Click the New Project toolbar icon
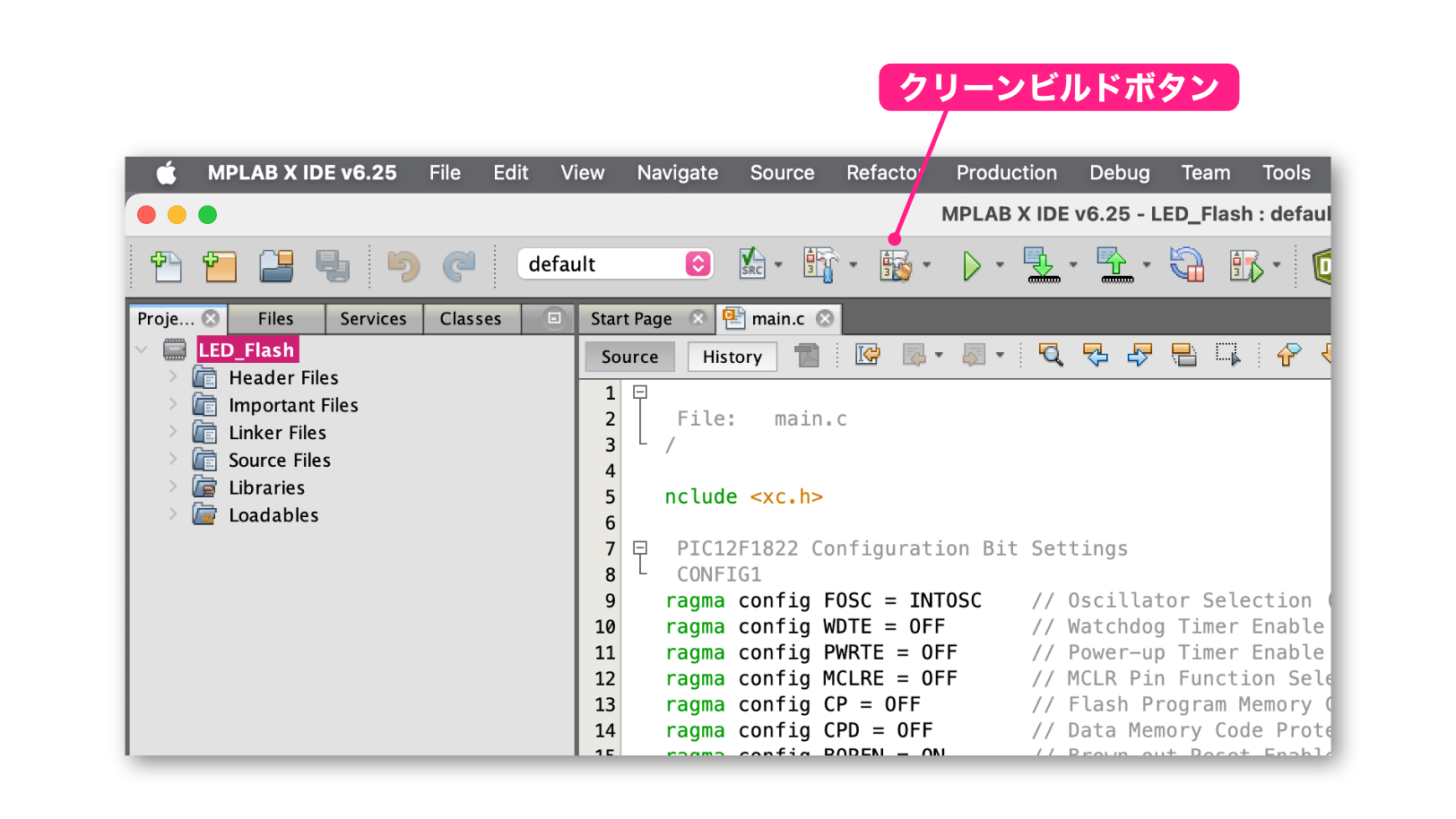The image size is (1456, 819). pyautogui.click(x=220, y=265)
